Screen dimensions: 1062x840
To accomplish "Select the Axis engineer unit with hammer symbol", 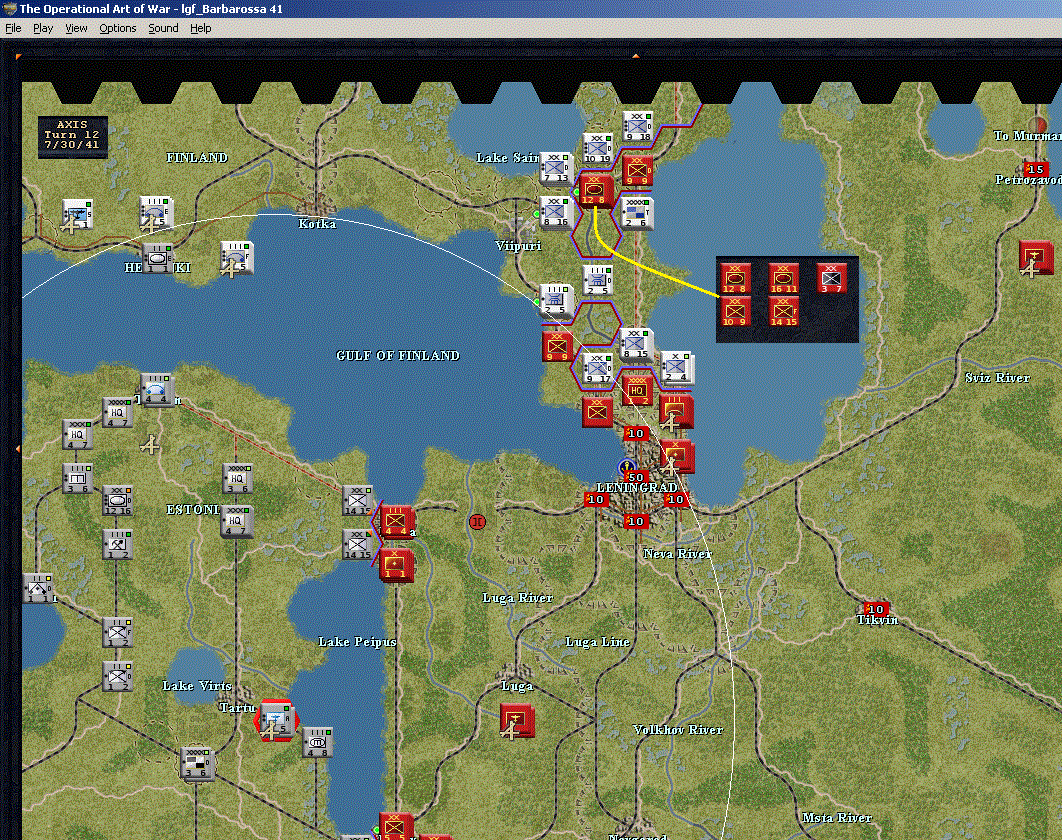I will [x=117, y=545].
